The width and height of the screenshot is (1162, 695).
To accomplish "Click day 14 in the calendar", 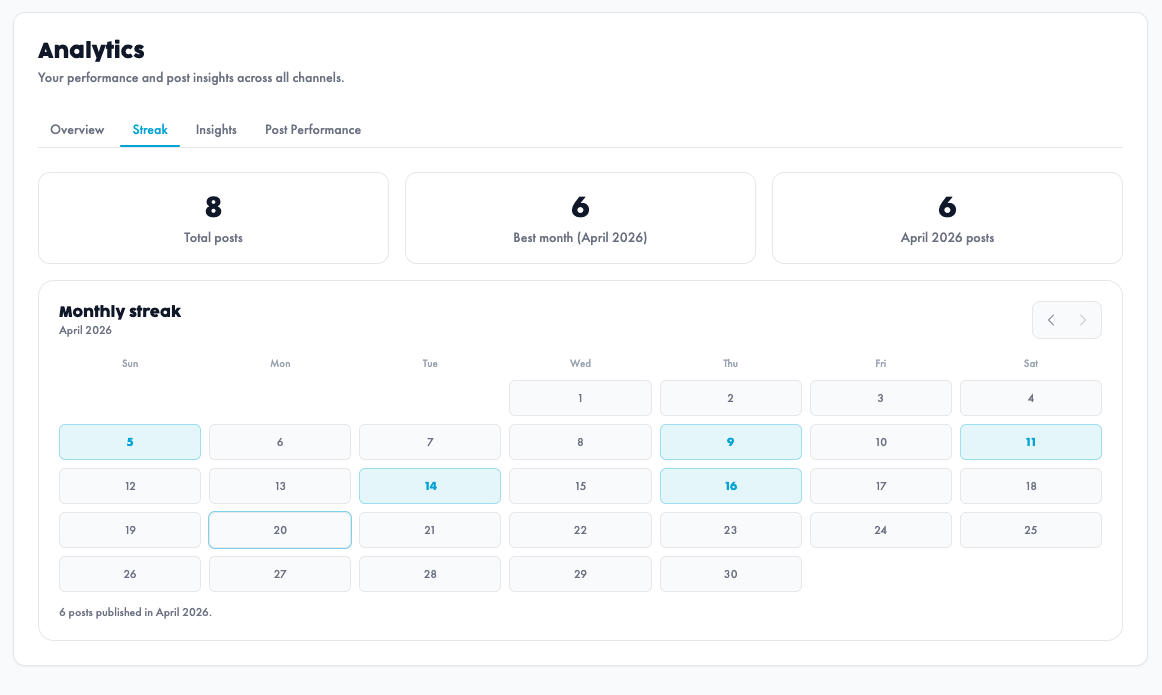I will (429, 485).
